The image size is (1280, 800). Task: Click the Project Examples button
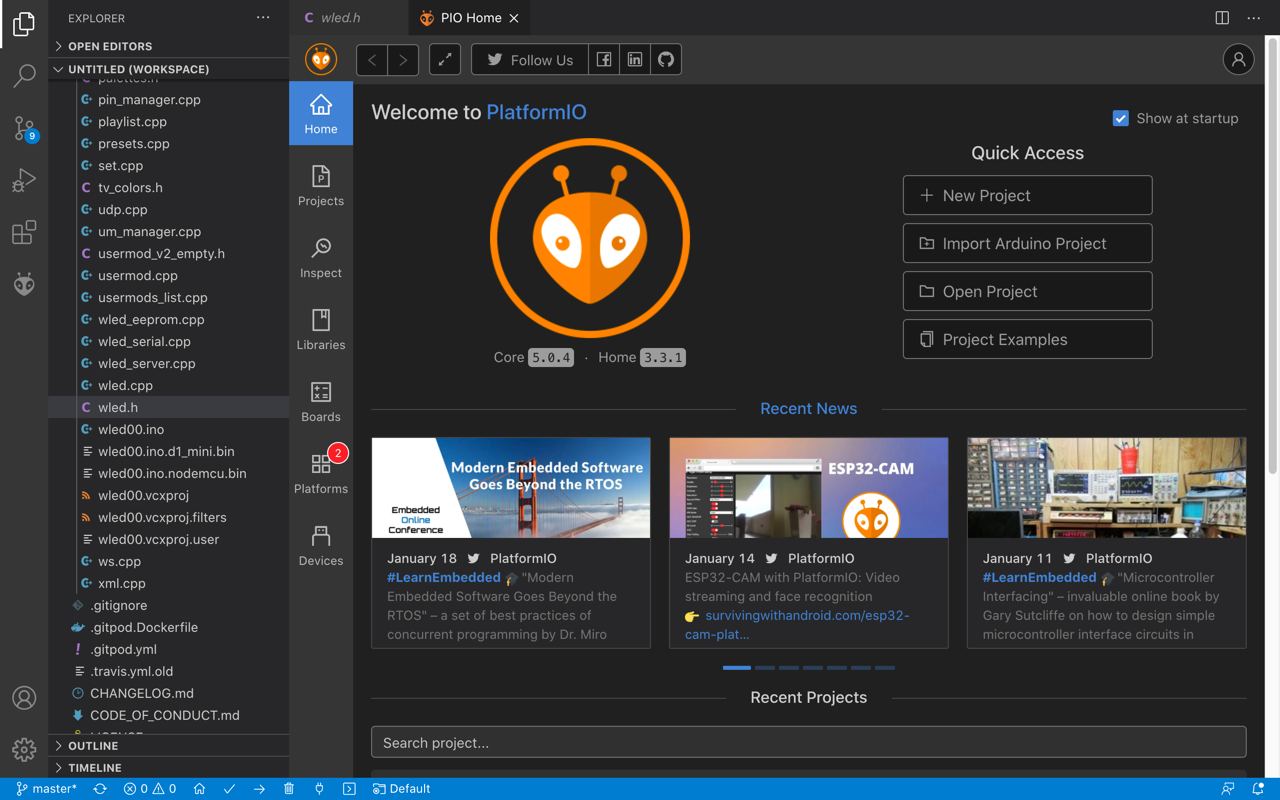(x=1027, y=339)
